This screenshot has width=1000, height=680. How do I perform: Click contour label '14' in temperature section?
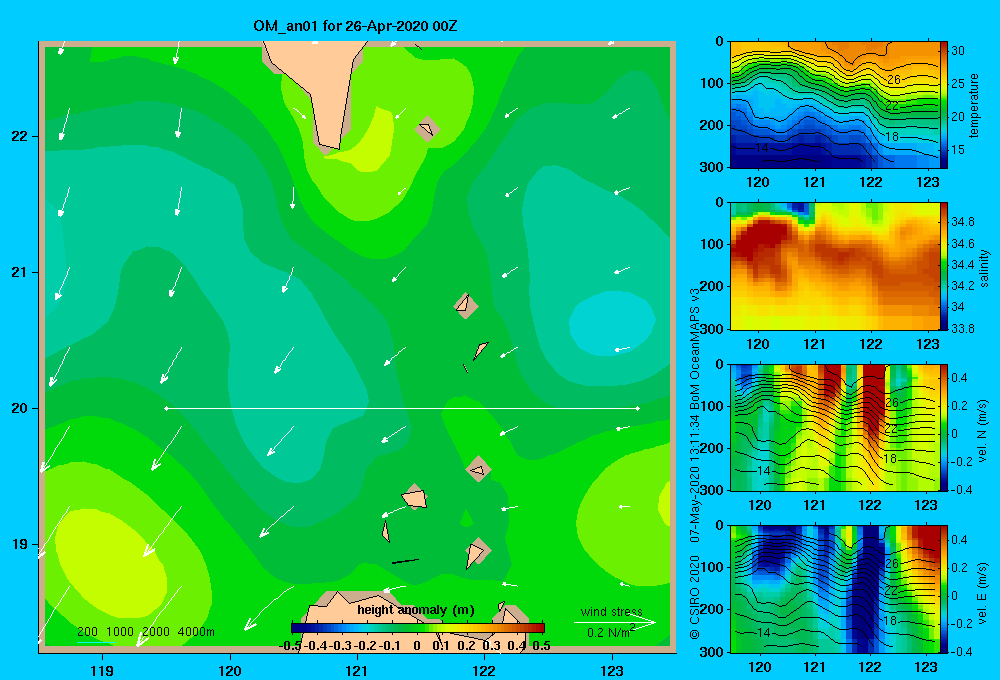point(761,148)
